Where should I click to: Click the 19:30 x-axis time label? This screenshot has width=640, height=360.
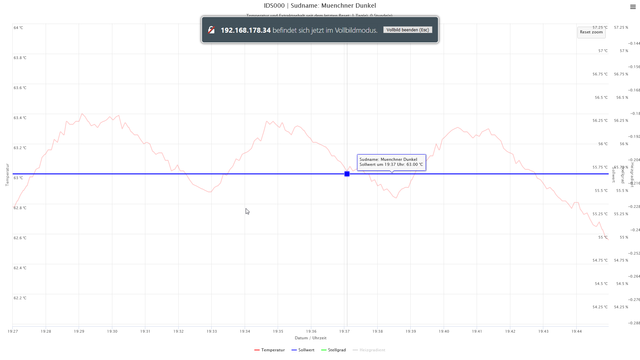[112, 331]
